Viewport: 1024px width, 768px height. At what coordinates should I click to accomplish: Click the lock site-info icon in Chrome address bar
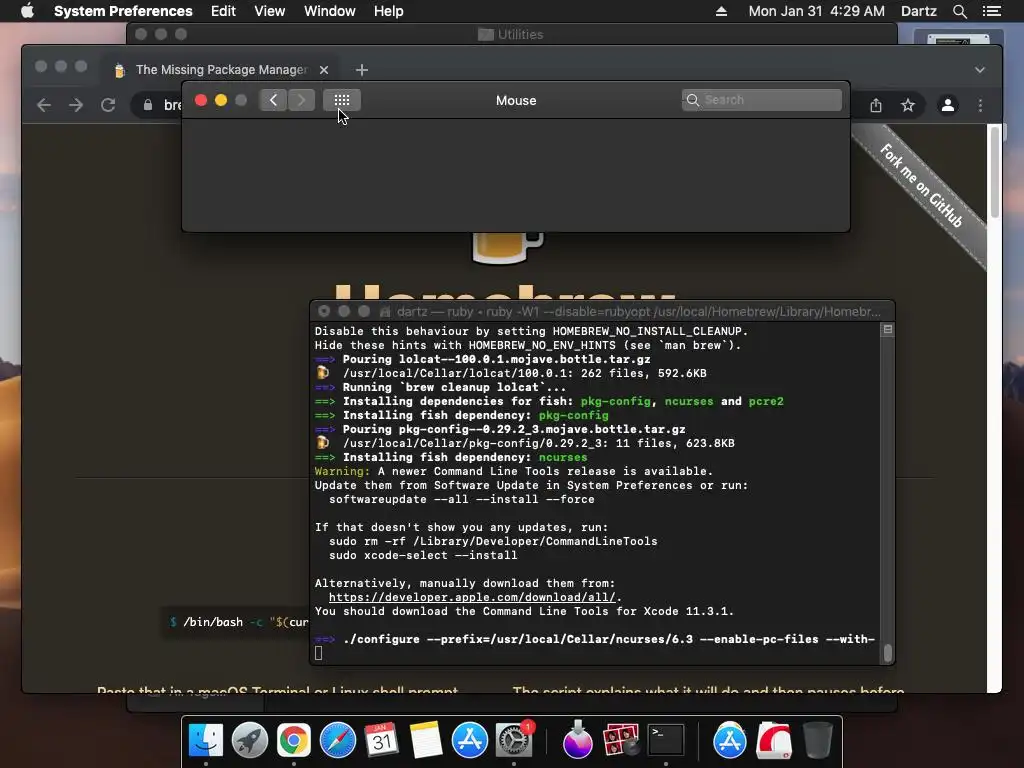(x=148, y=105)
